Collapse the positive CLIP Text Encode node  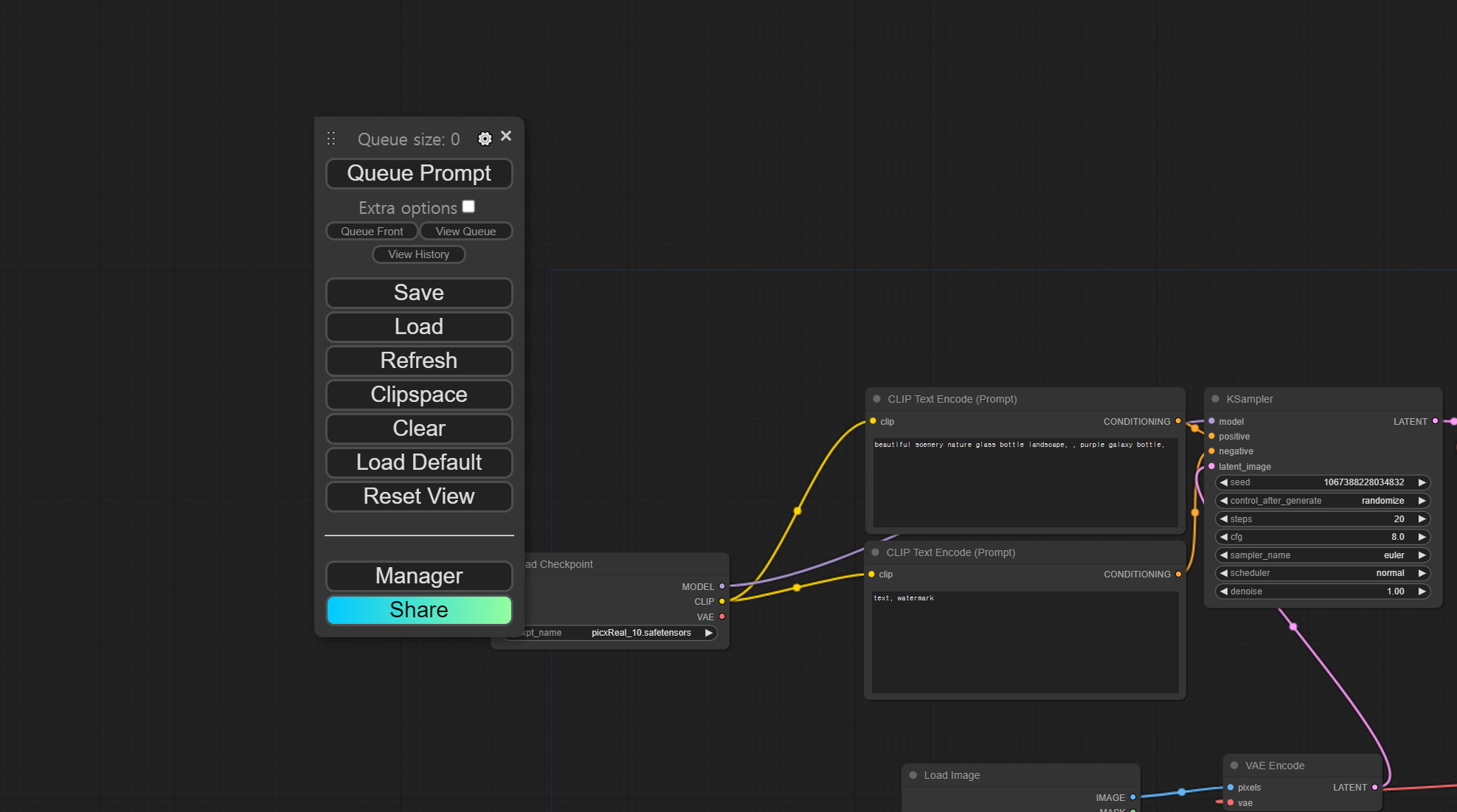pyautogui.click(x=876, y=399)
